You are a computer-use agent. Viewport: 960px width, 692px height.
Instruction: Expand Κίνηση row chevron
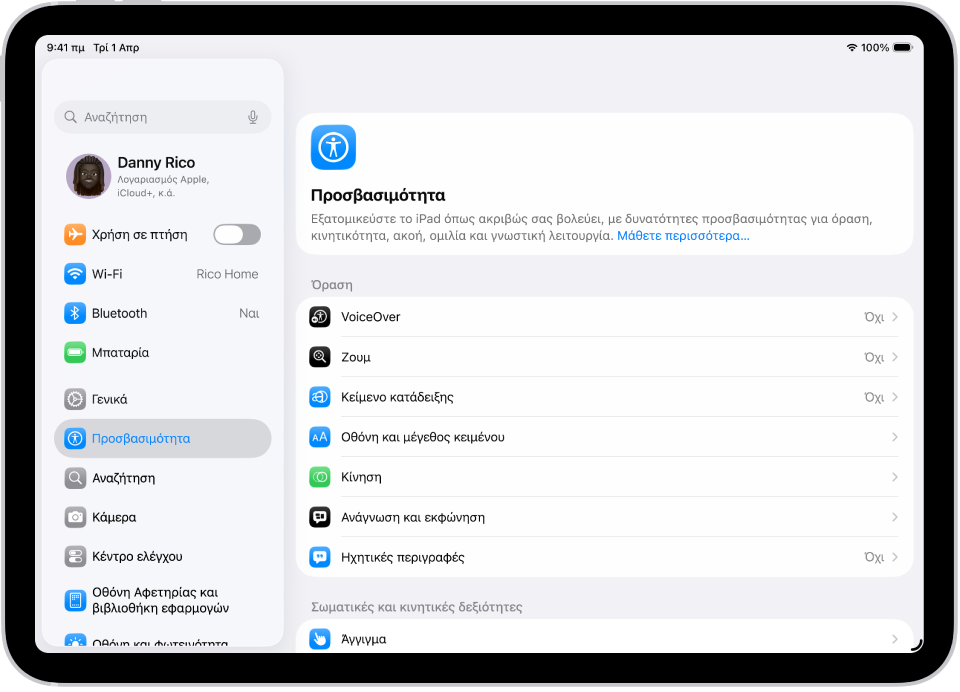pos(894,477)
